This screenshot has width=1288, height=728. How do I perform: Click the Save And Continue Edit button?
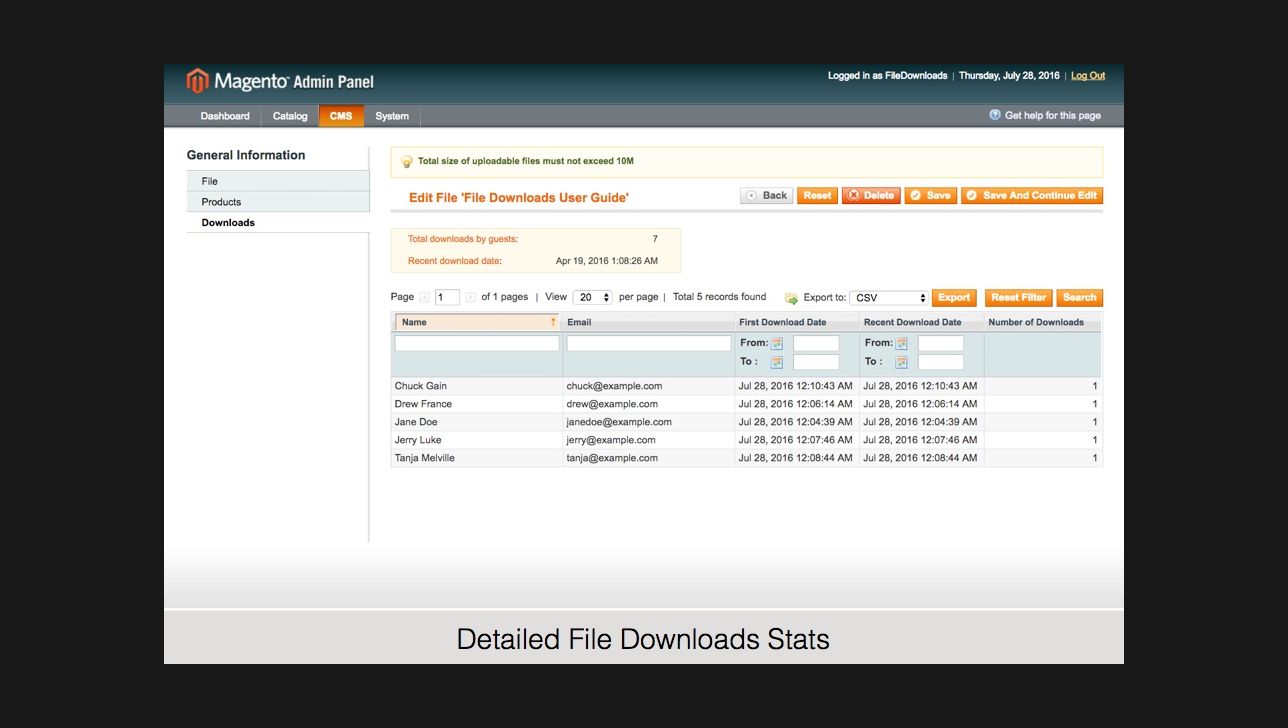(x=1032, y=196)
